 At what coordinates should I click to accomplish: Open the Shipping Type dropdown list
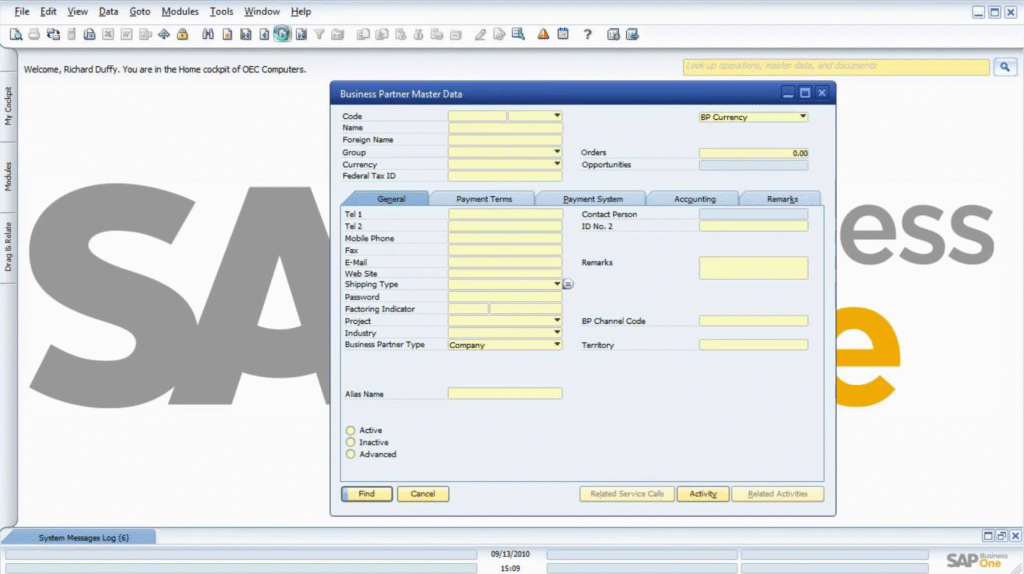(x=557, y=284)
